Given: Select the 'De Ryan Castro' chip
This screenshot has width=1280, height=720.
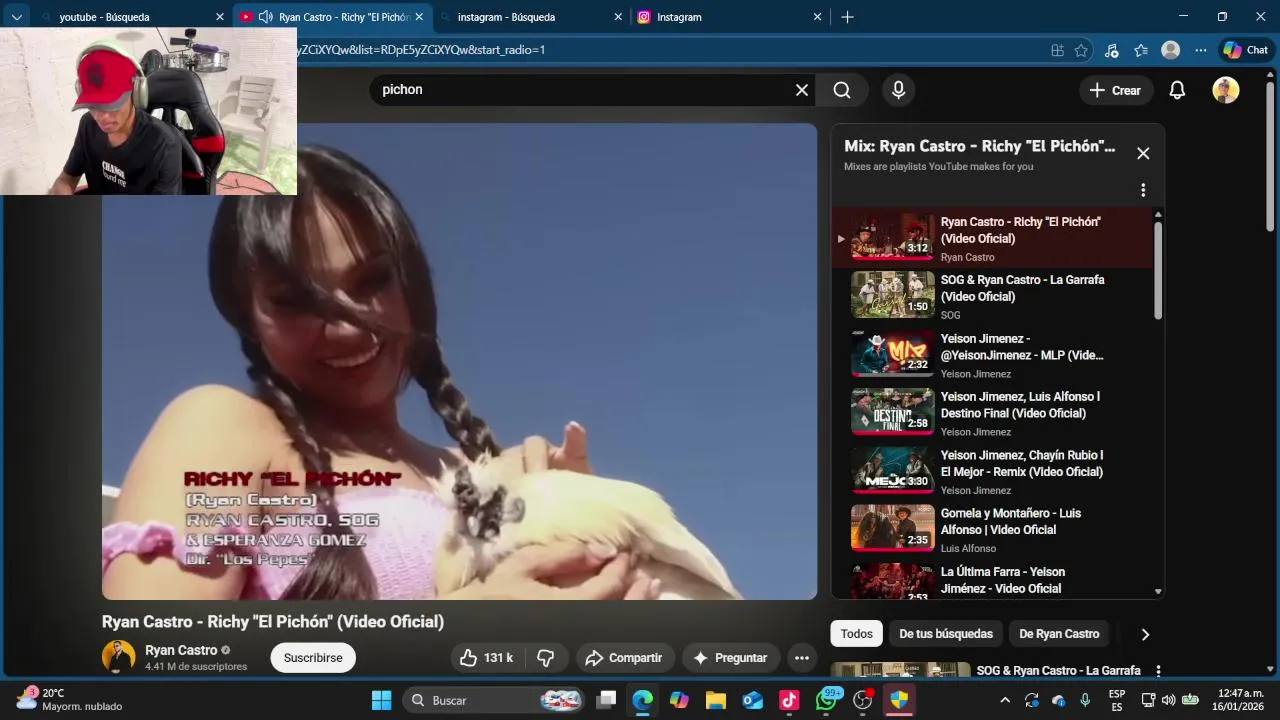Looking at the screenshot, I should [x=1059, y=634].
